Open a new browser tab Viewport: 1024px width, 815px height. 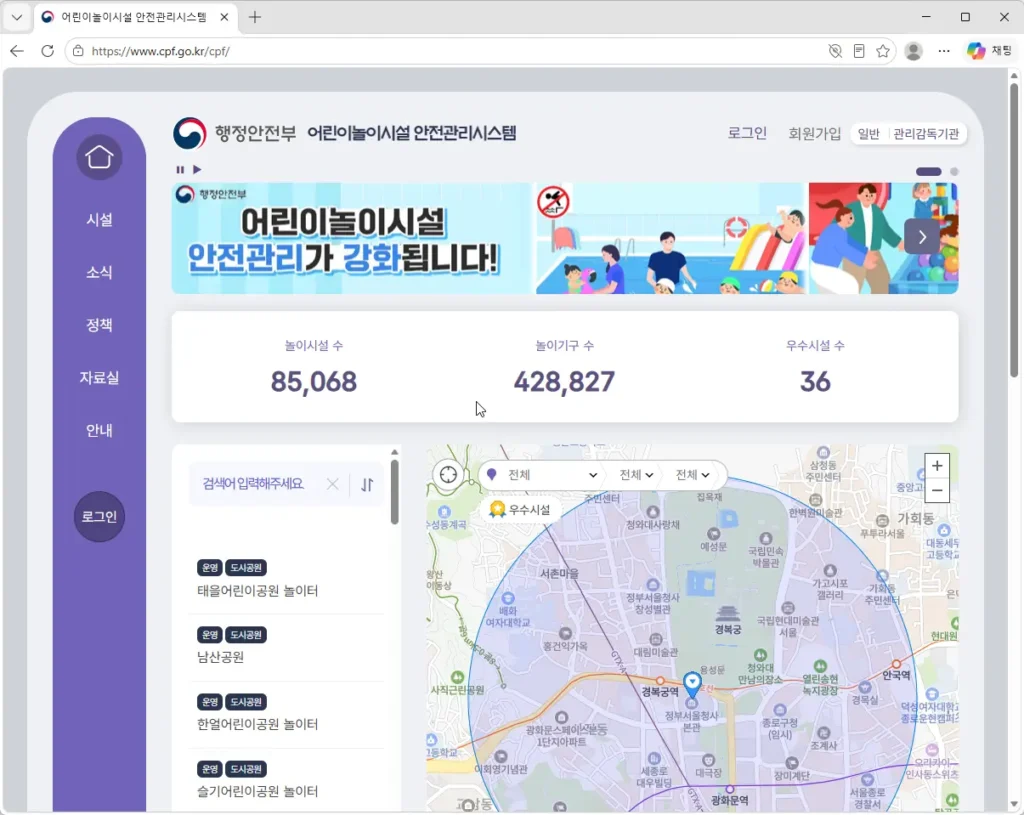pos(255,17)
